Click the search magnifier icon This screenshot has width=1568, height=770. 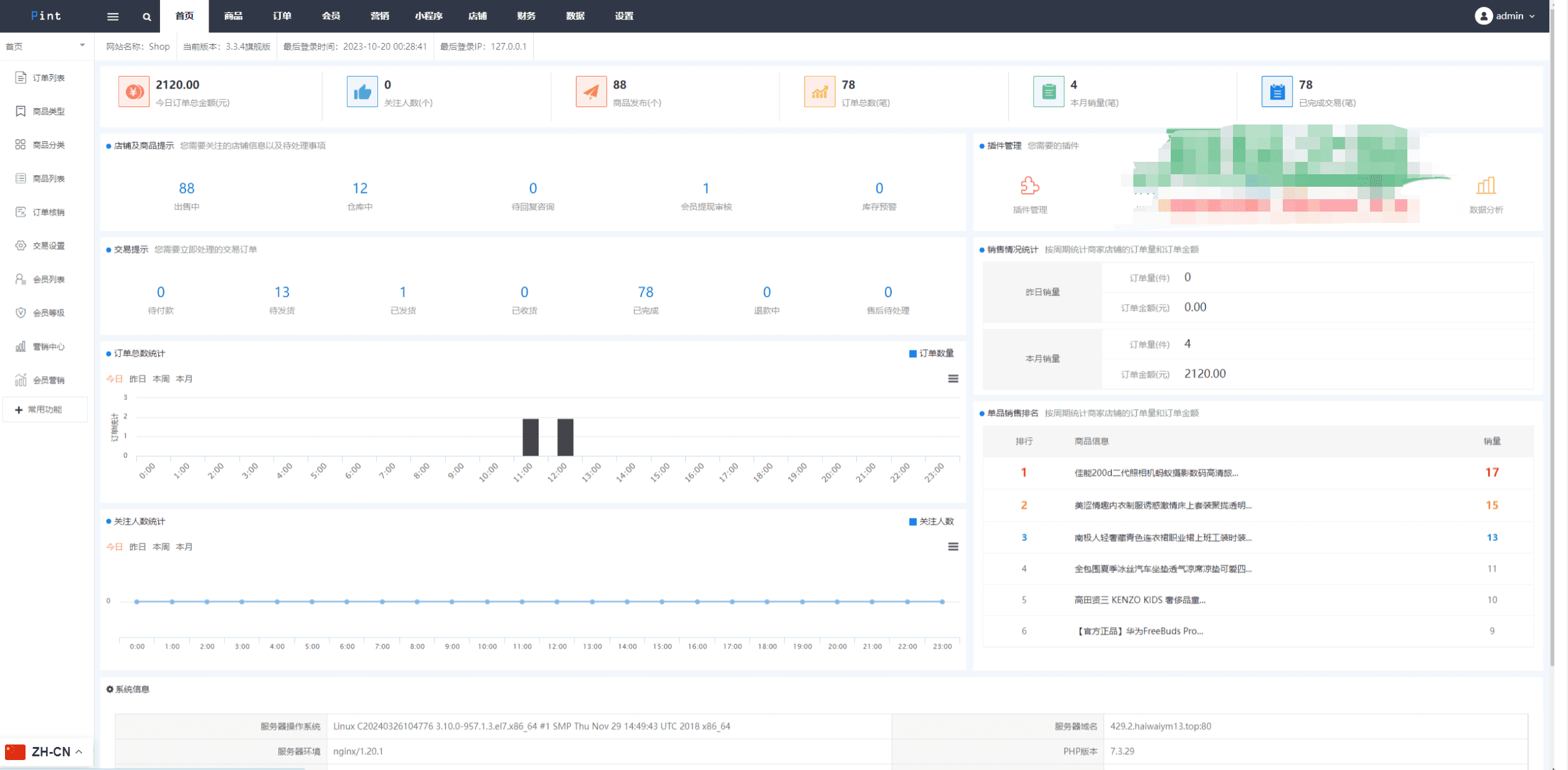(147, 17)
